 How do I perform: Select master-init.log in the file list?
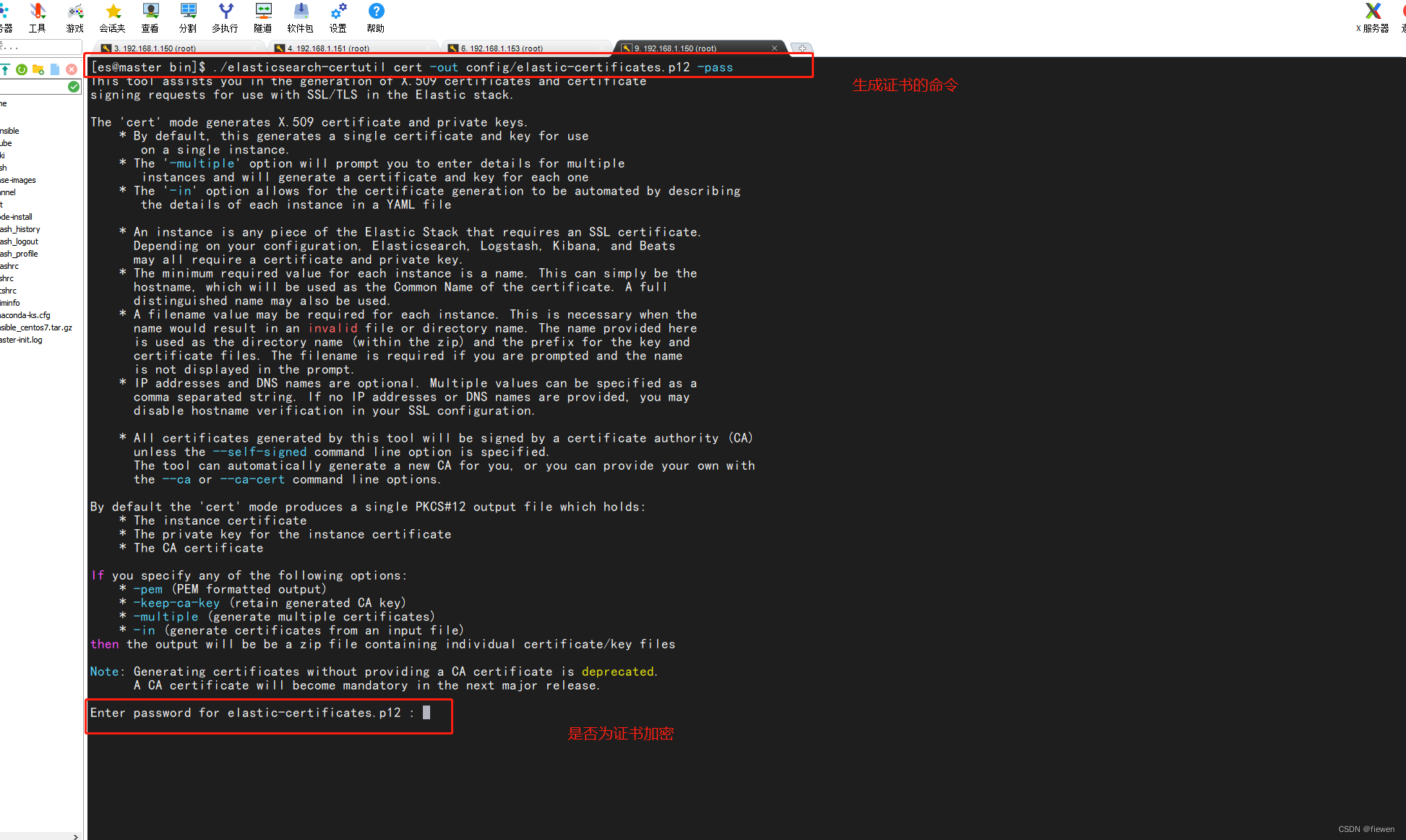point(21,340)
